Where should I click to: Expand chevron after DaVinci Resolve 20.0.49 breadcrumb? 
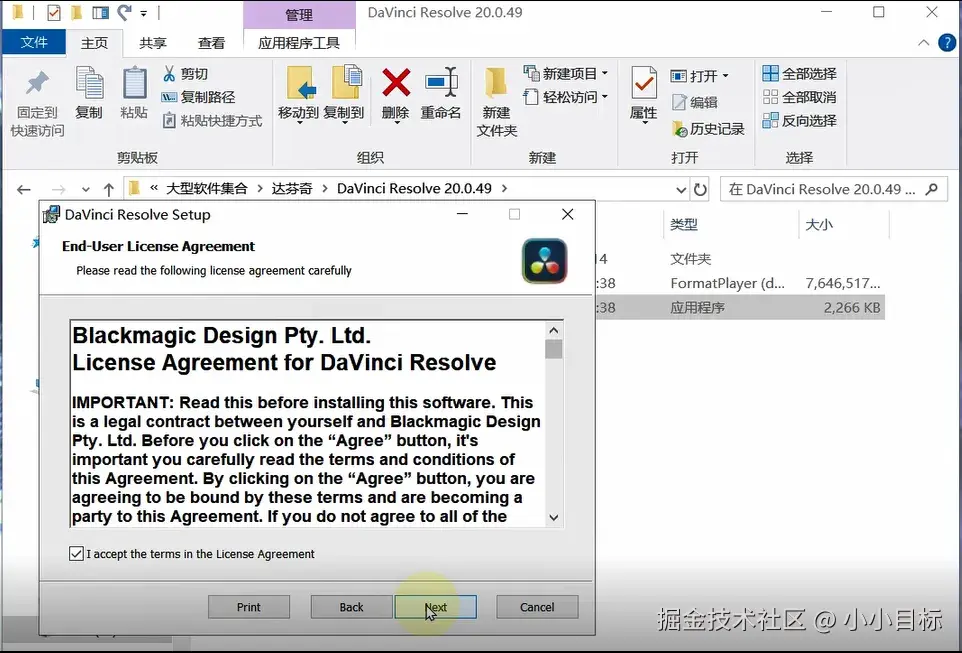504,188
